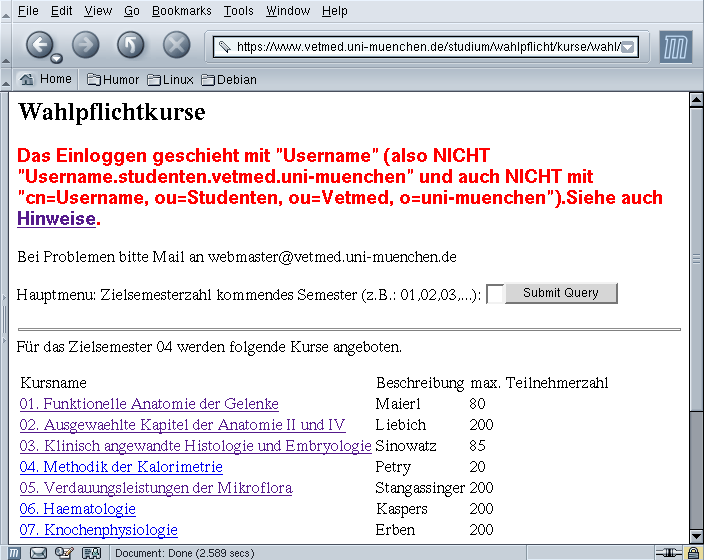Click the security padlock icon

click(x=693, y=553)
